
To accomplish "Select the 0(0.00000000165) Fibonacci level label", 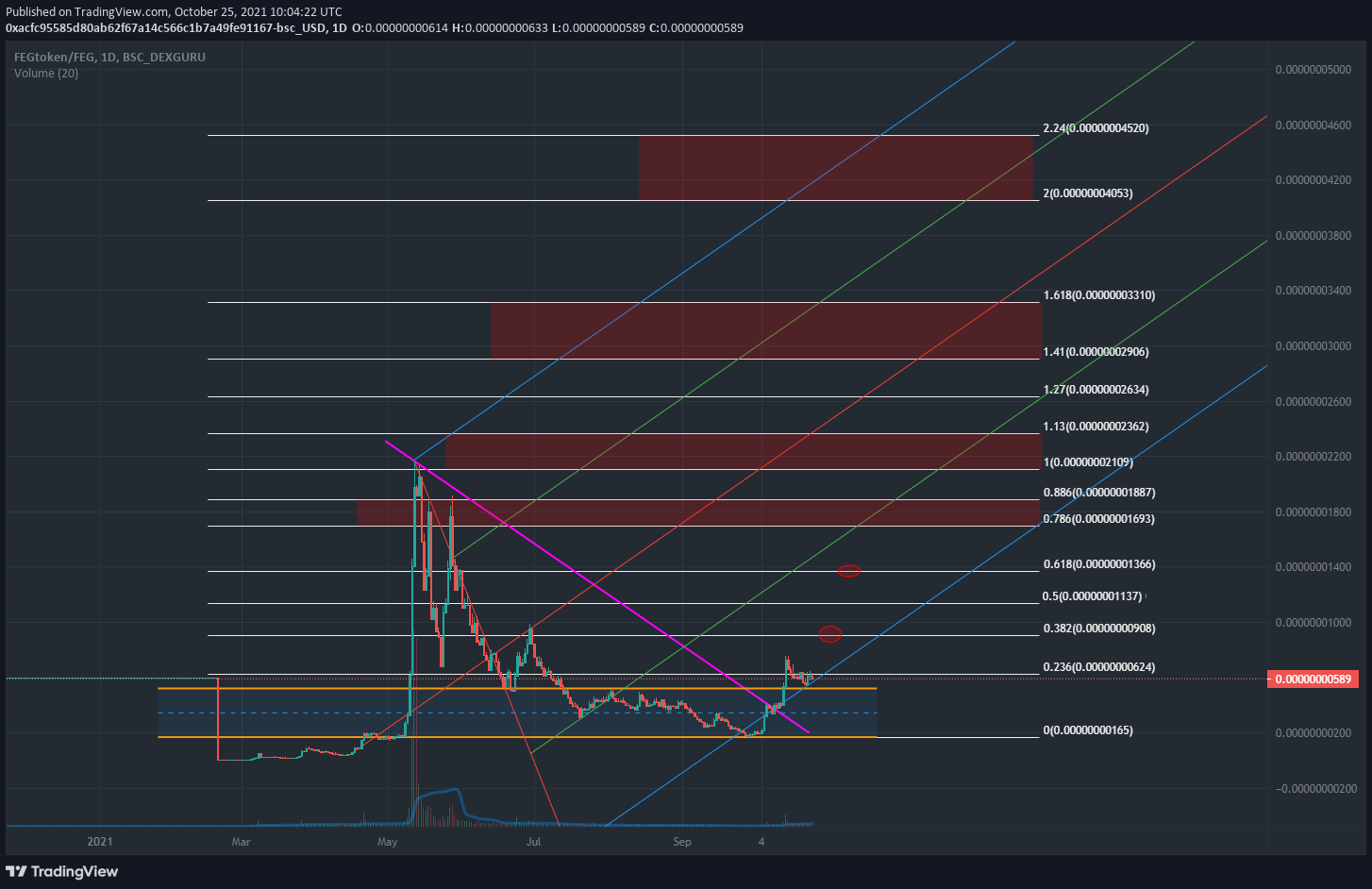I will pos(1088,730).
